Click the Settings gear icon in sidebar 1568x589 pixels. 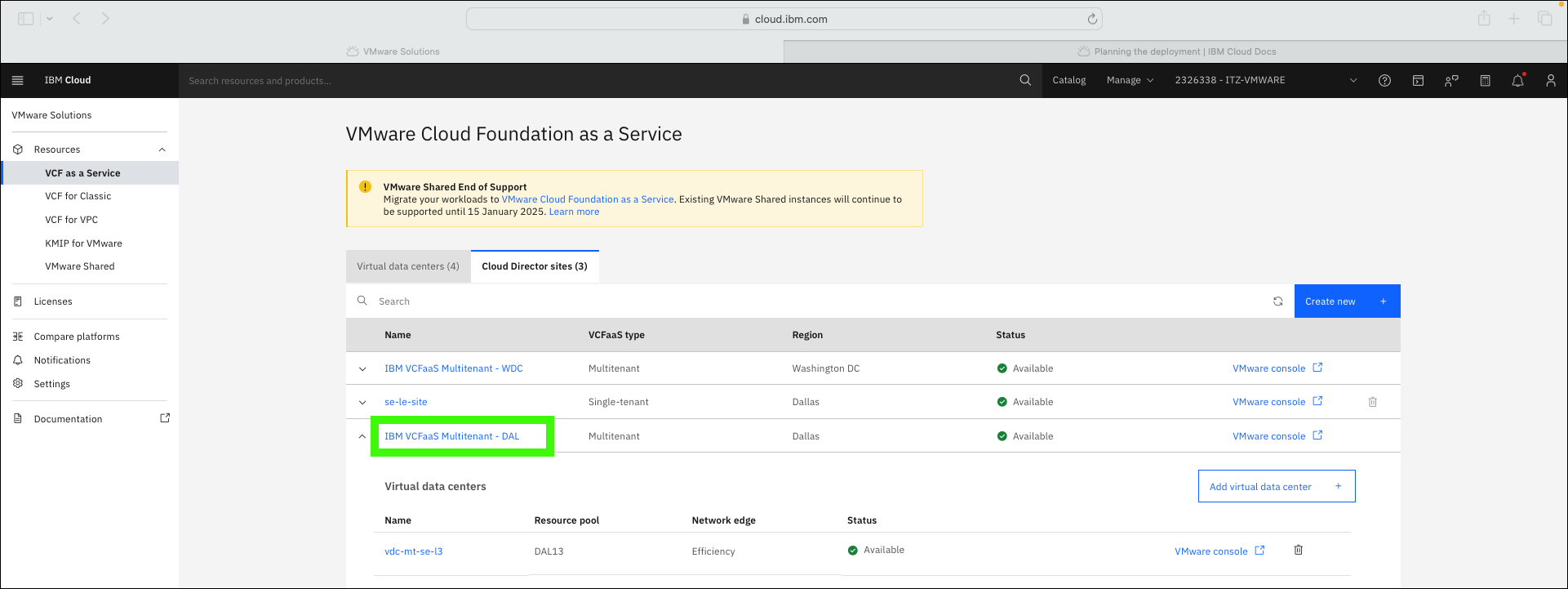[18, 383]
